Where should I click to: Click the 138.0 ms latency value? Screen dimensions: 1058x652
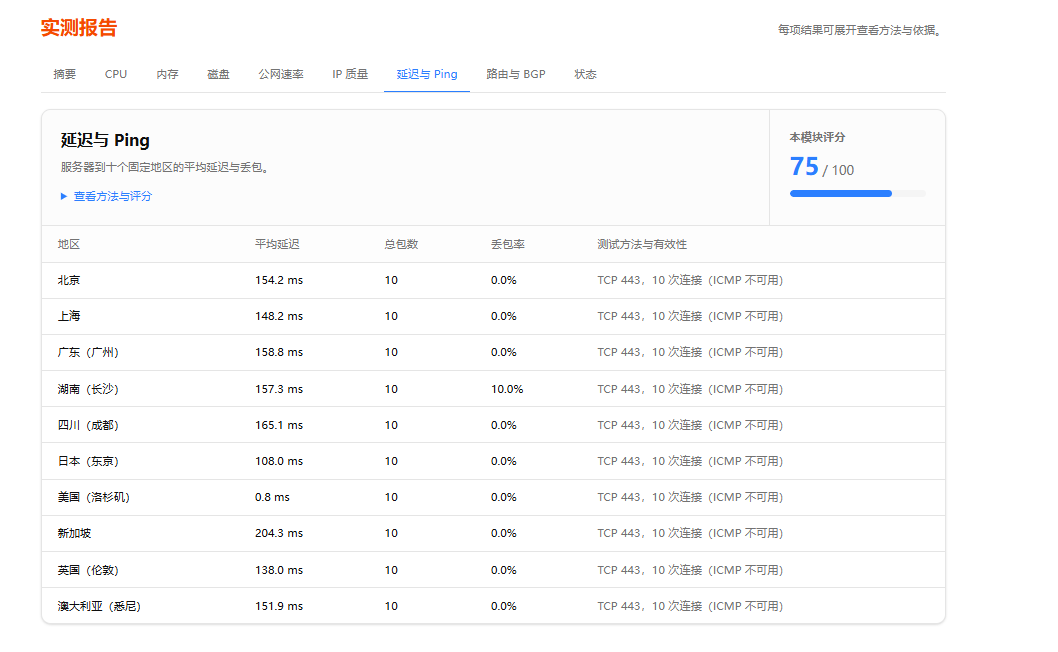(x=279, y=570)
